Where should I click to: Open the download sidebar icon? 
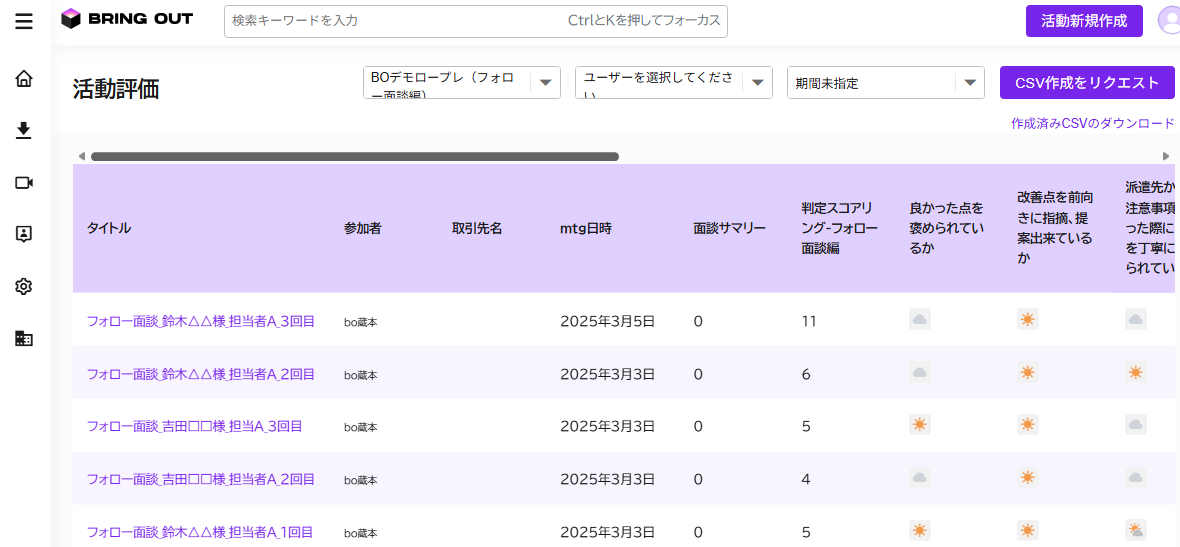(x=24, y=130)
